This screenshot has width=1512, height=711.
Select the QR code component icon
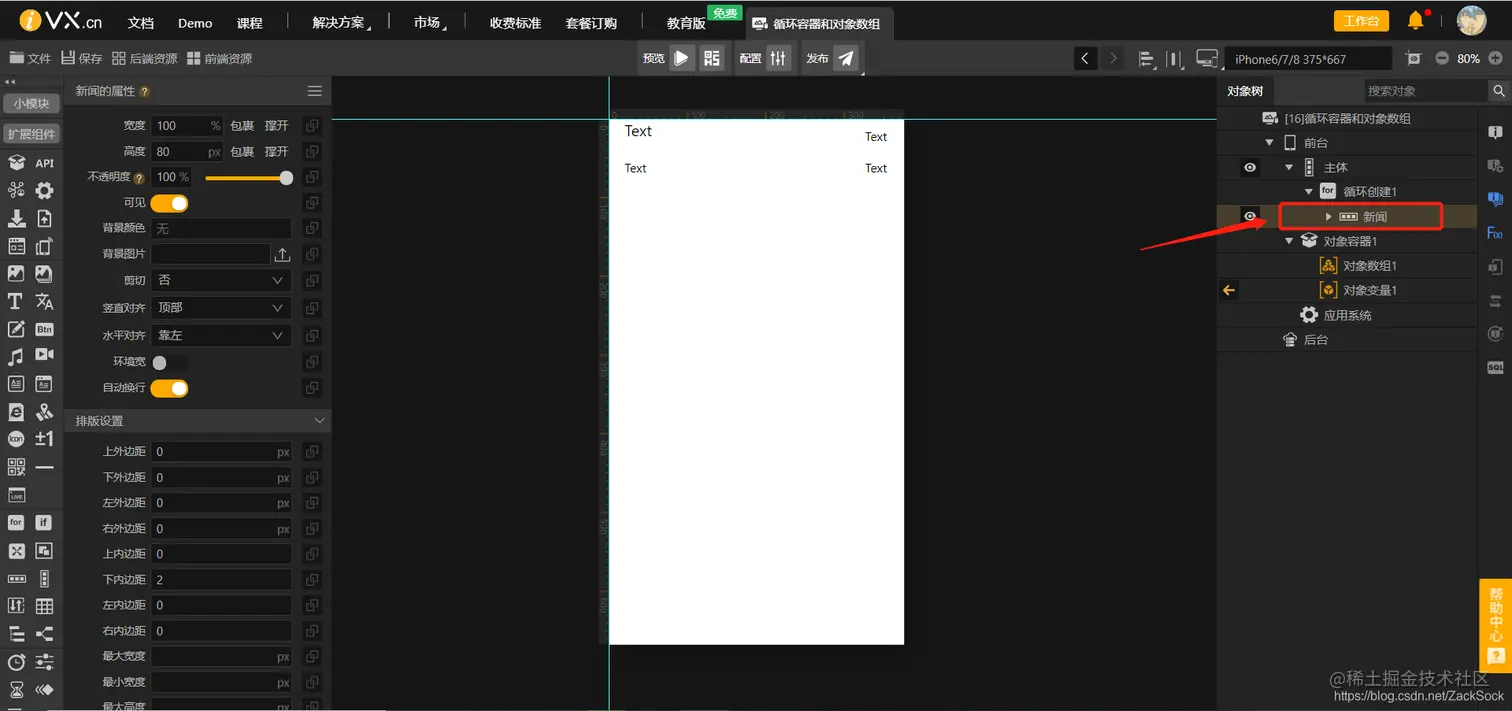pos(16,467)
